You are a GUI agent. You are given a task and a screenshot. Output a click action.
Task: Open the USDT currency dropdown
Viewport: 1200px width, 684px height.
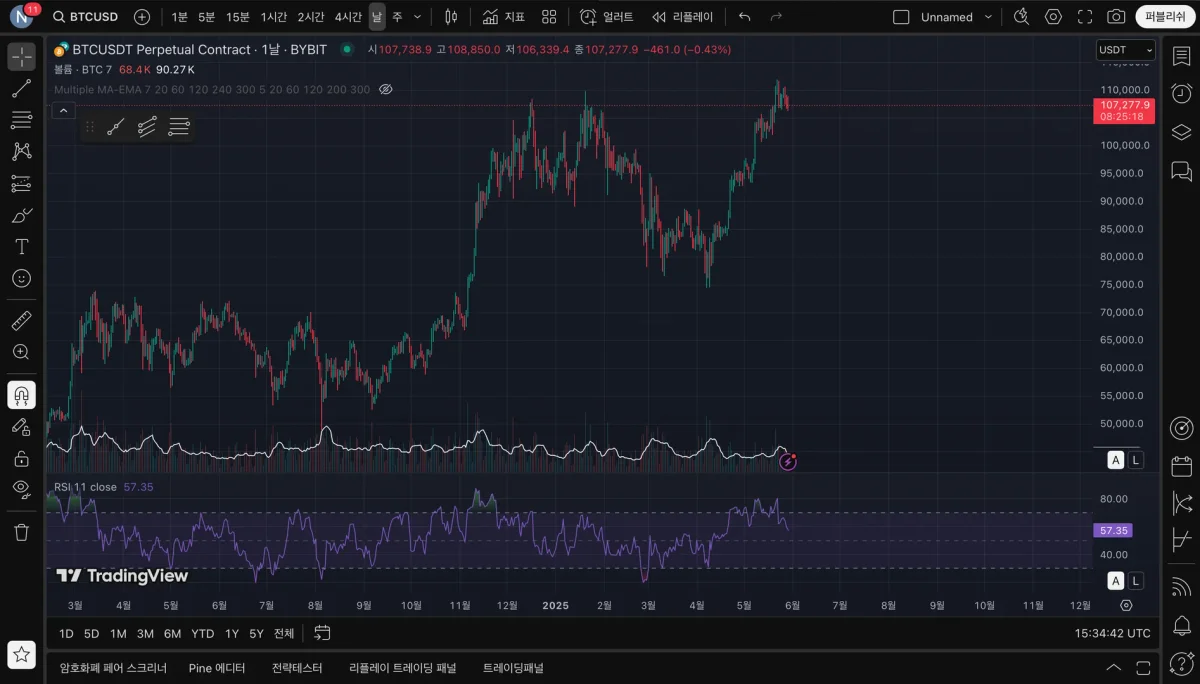click(x=1125, y=50)
